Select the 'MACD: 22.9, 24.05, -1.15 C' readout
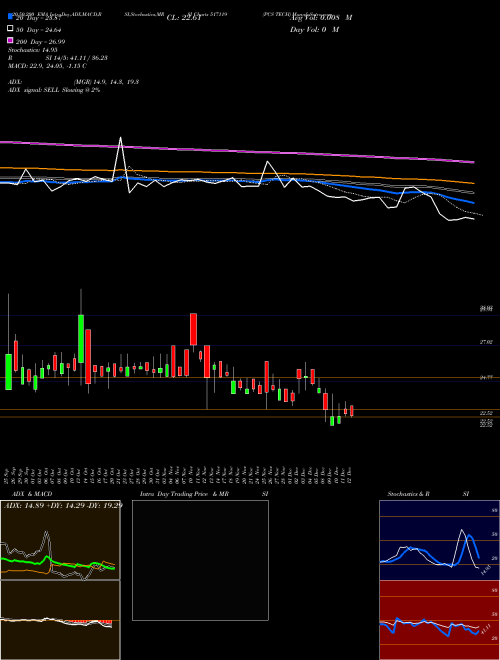Viewport: 500px width, 660px height. pyautogui.click(x=47, y=66)
